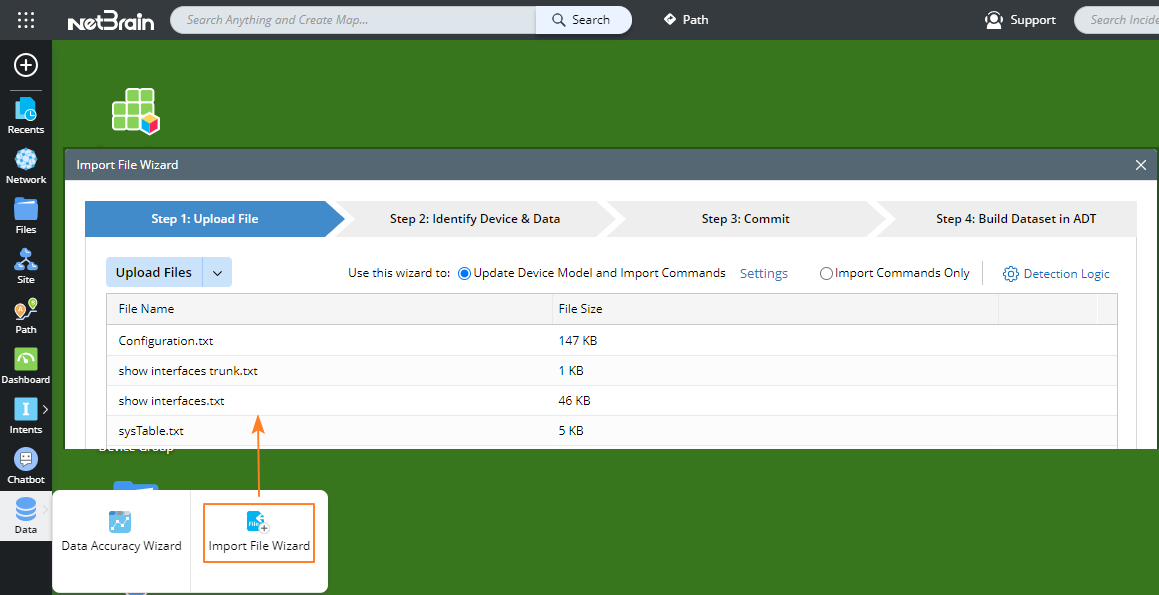Launch the Data Accuracy Wizard

tap(121, 531)
